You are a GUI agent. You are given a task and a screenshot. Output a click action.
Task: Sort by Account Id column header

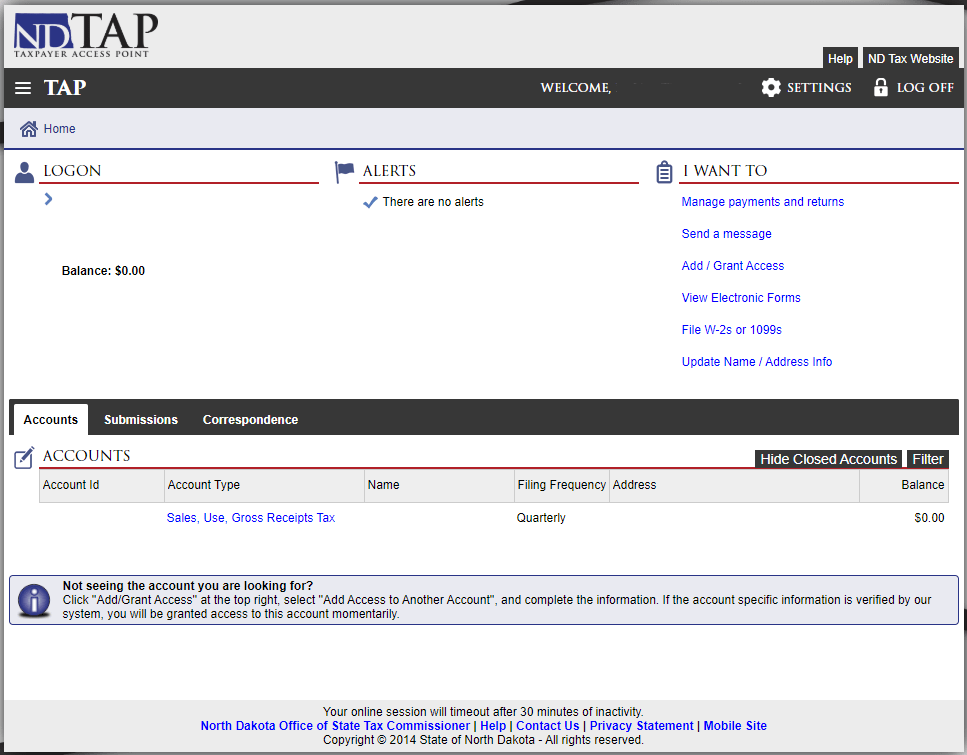click(102, 485)
